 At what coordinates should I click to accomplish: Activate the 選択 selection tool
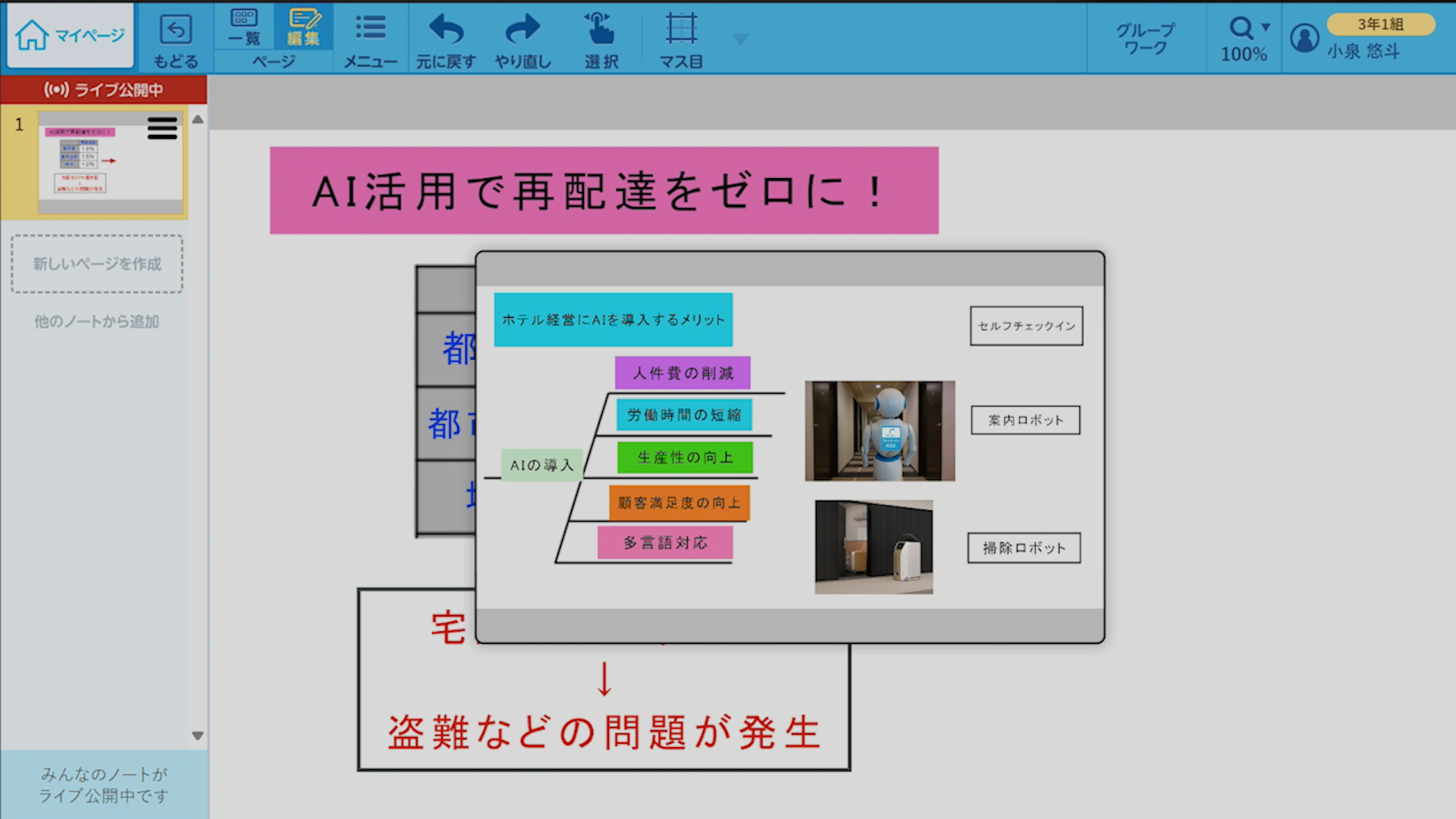601,31
